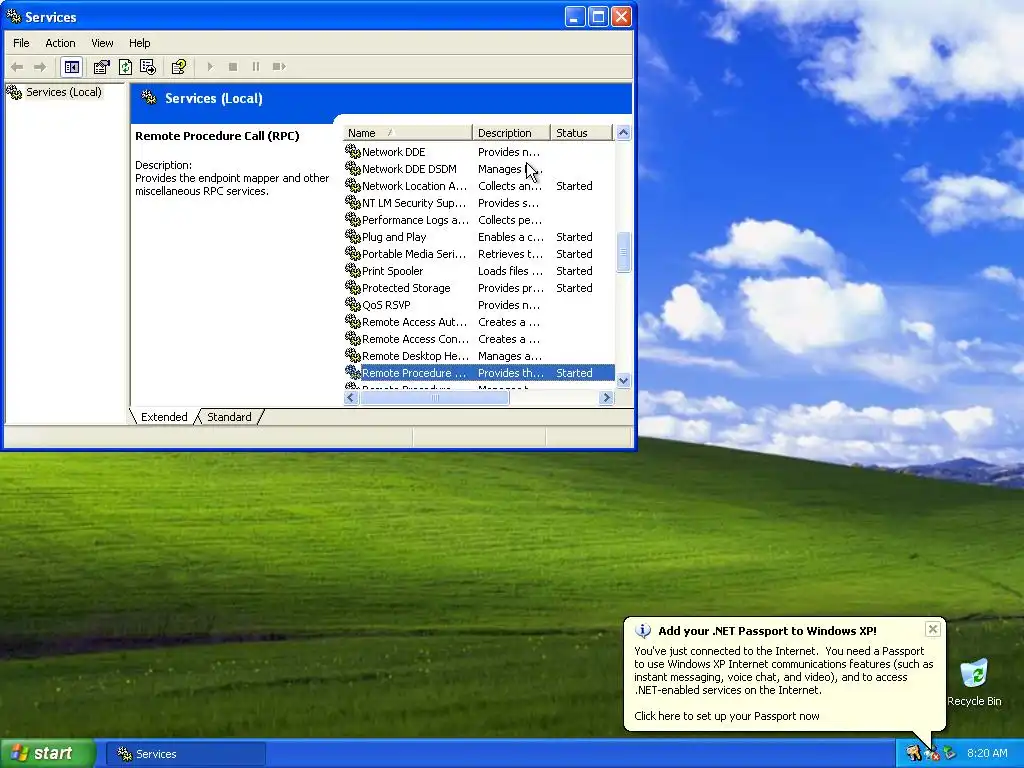Minimize the Services window
Image resolution: width=1024 pixels, height=768 pixels.
point(575,16)
